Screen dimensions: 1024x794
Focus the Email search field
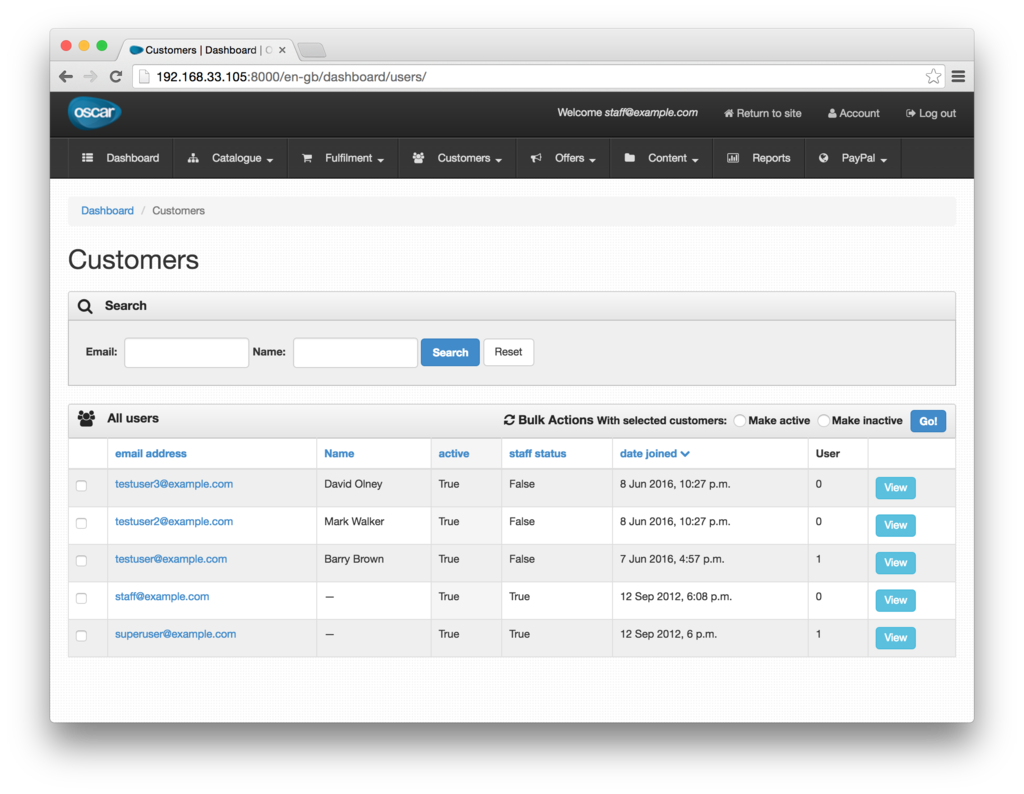click(x=186, y=353)
